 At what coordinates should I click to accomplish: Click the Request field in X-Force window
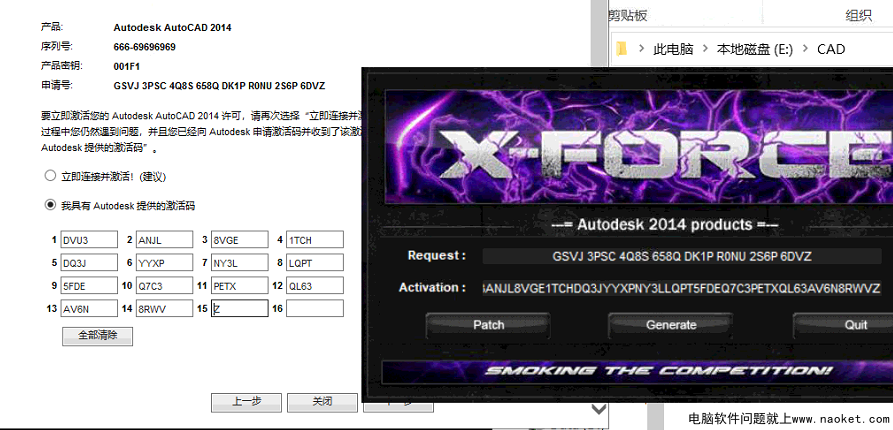tap(682, 256)
